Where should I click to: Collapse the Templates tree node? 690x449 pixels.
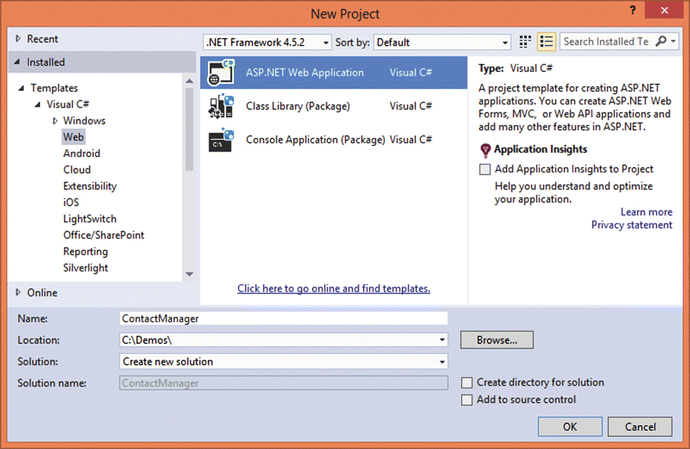point(21,88)
